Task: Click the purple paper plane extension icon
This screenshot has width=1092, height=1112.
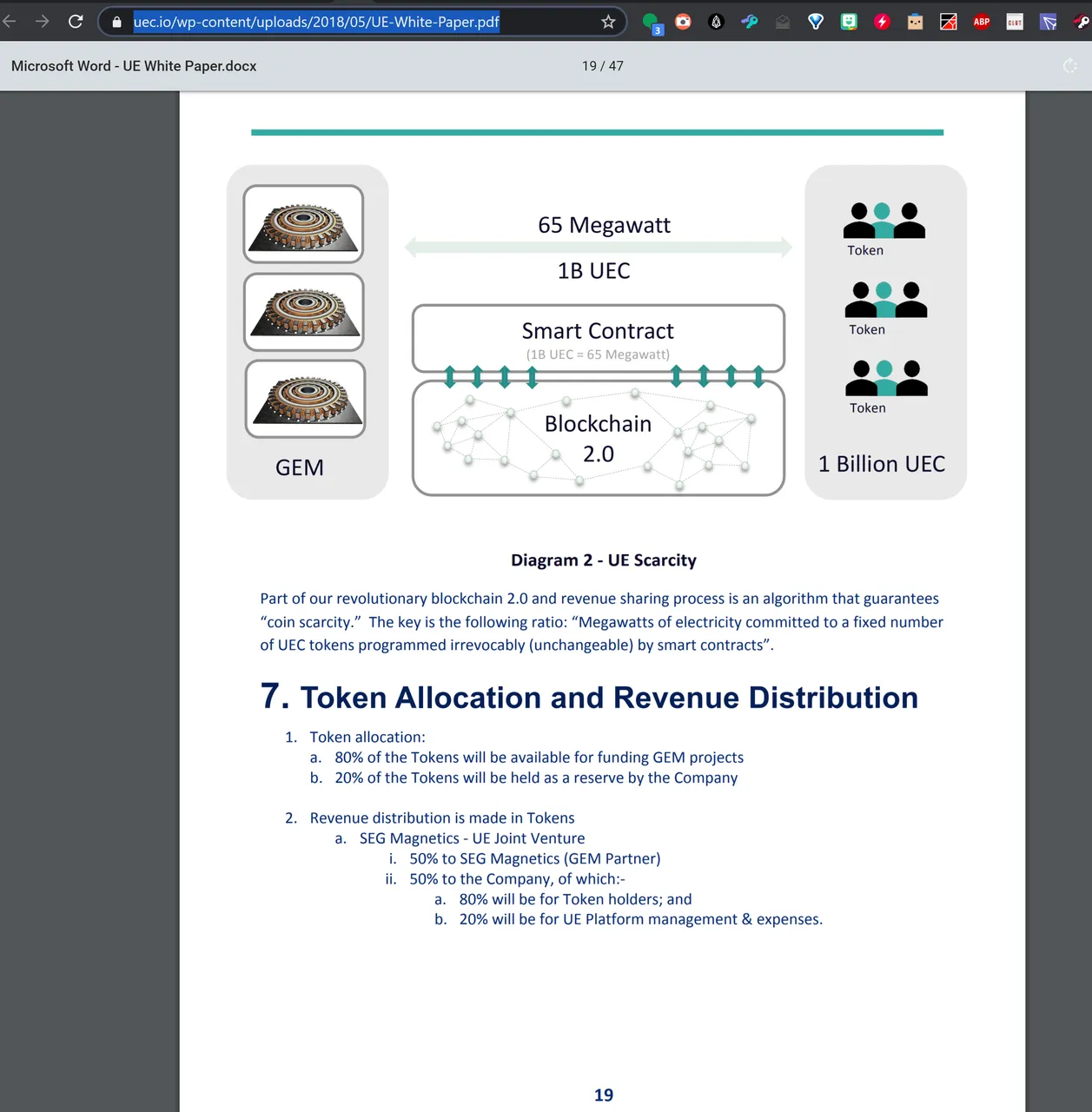Action: tap(1049, 22)
